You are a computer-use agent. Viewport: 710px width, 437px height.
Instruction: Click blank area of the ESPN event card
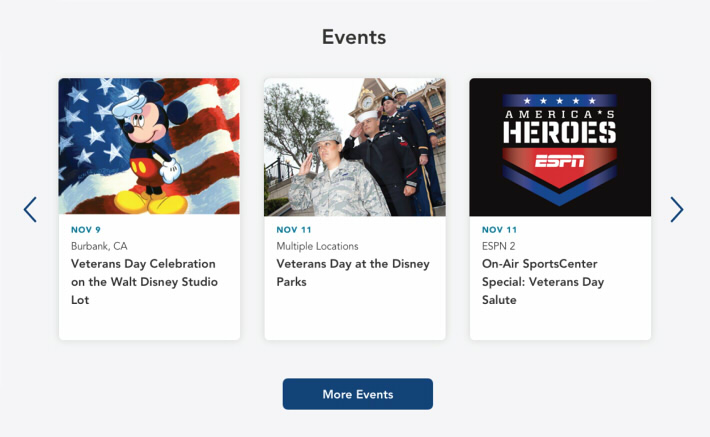coord(560,324)
